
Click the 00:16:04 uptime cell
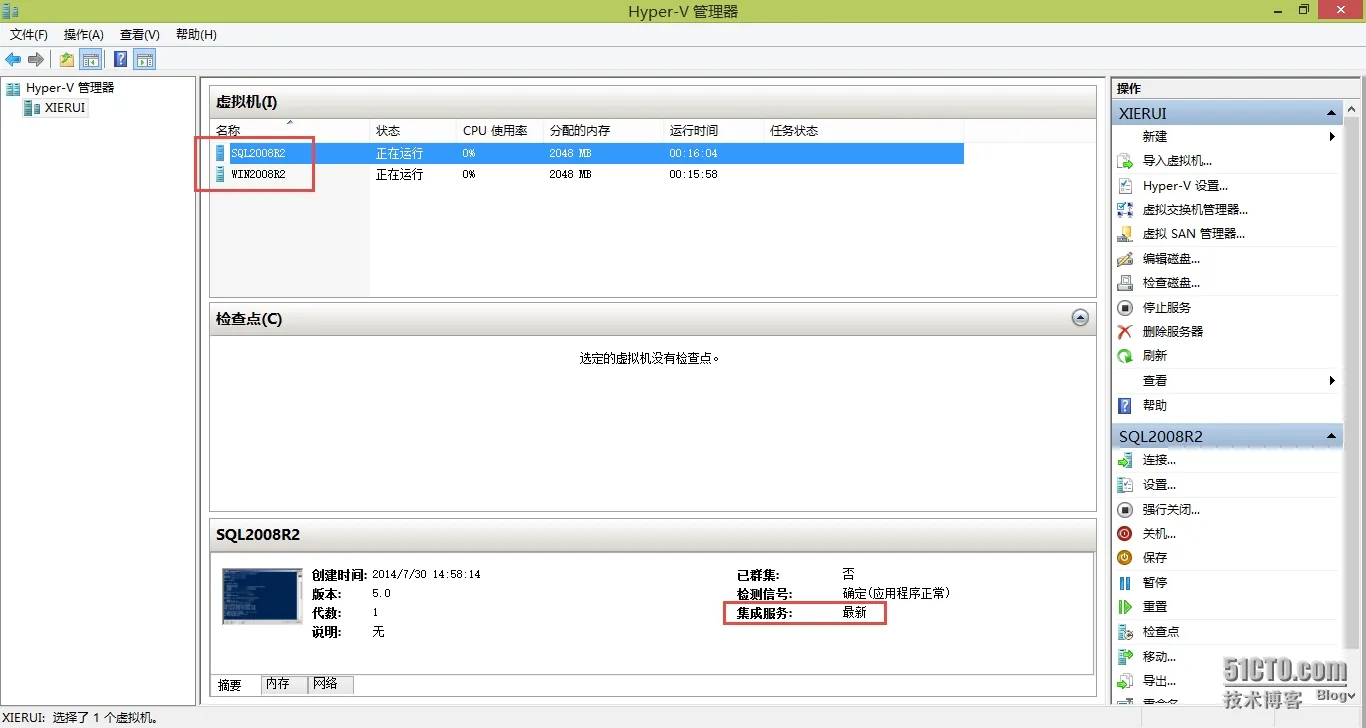(694, 154)
